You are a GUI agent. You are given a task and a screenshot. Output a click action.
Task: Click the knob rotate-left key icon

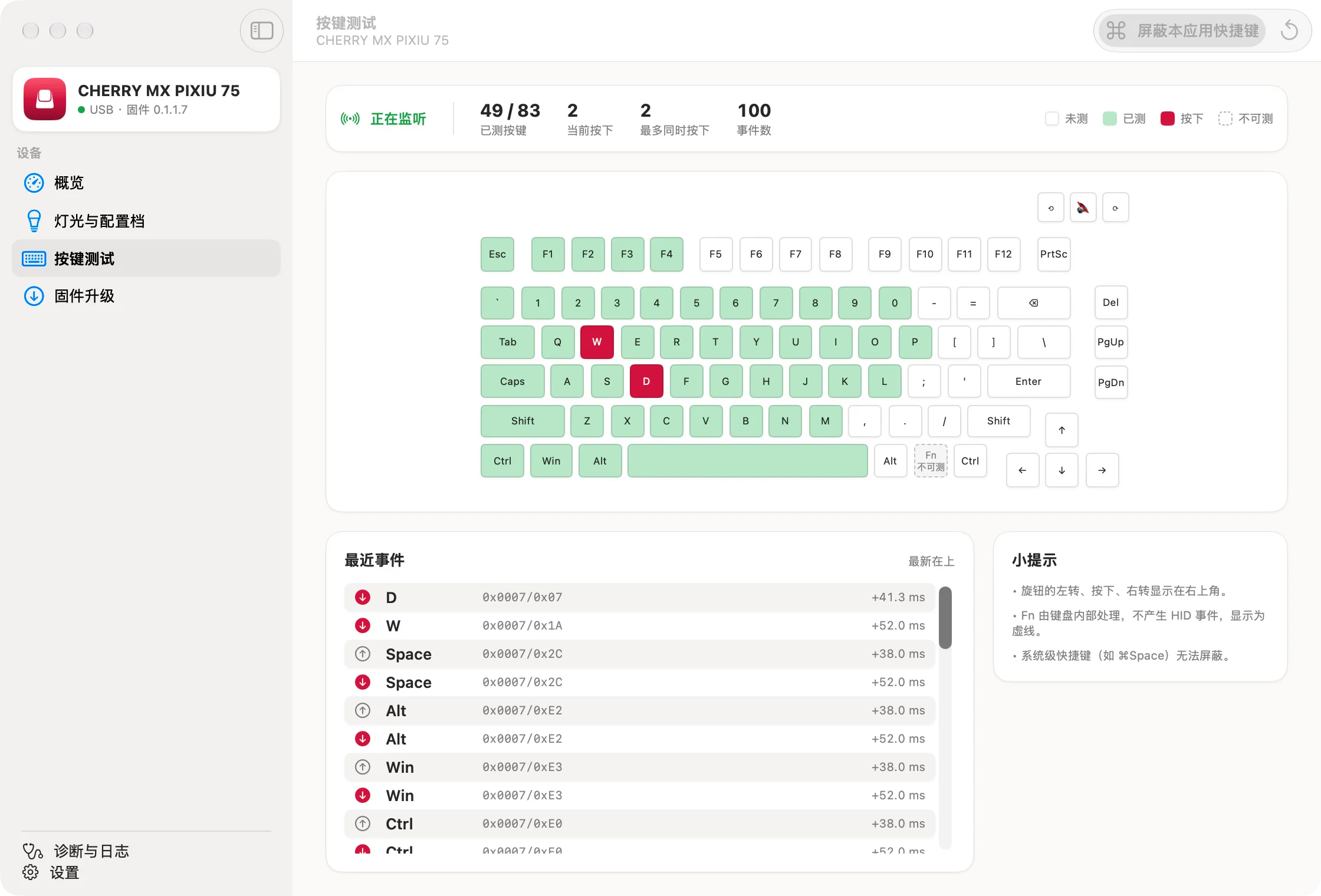point(1050,207)
